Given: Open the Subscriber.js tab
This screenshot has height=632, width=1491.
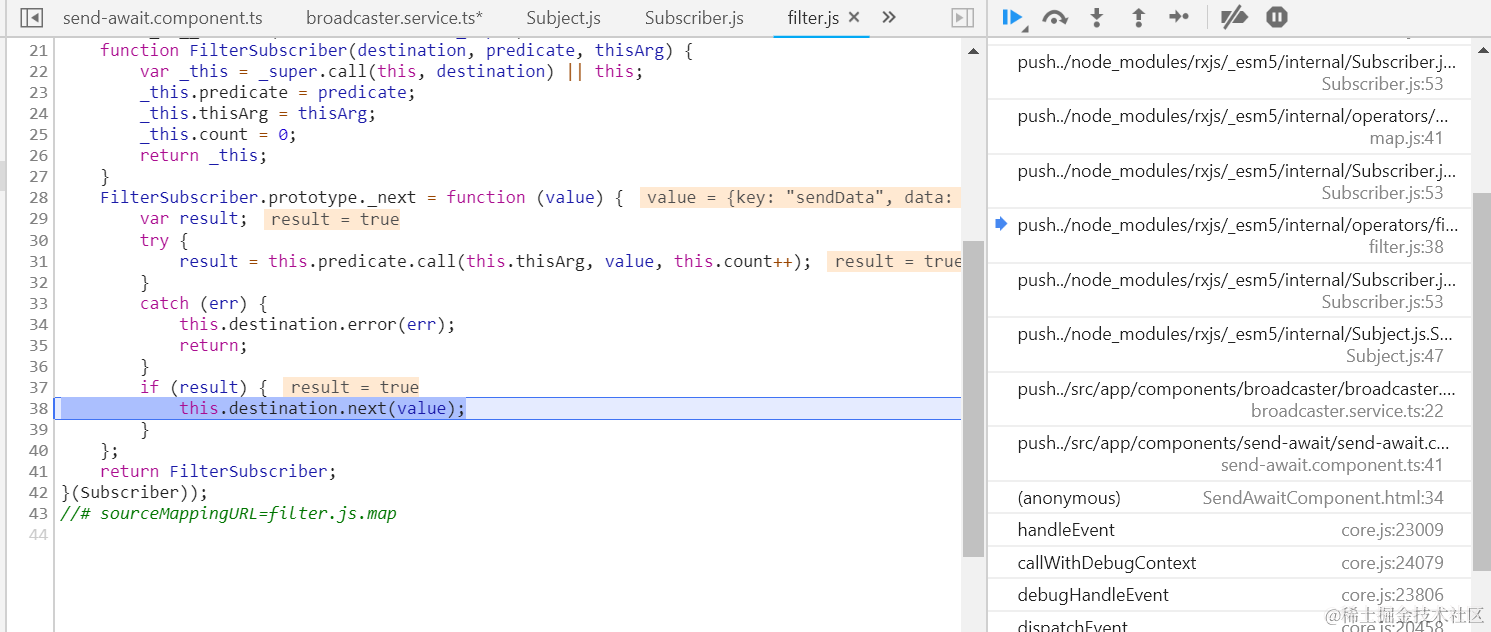Looking at the screenshot, I should [x=694, y=18].
